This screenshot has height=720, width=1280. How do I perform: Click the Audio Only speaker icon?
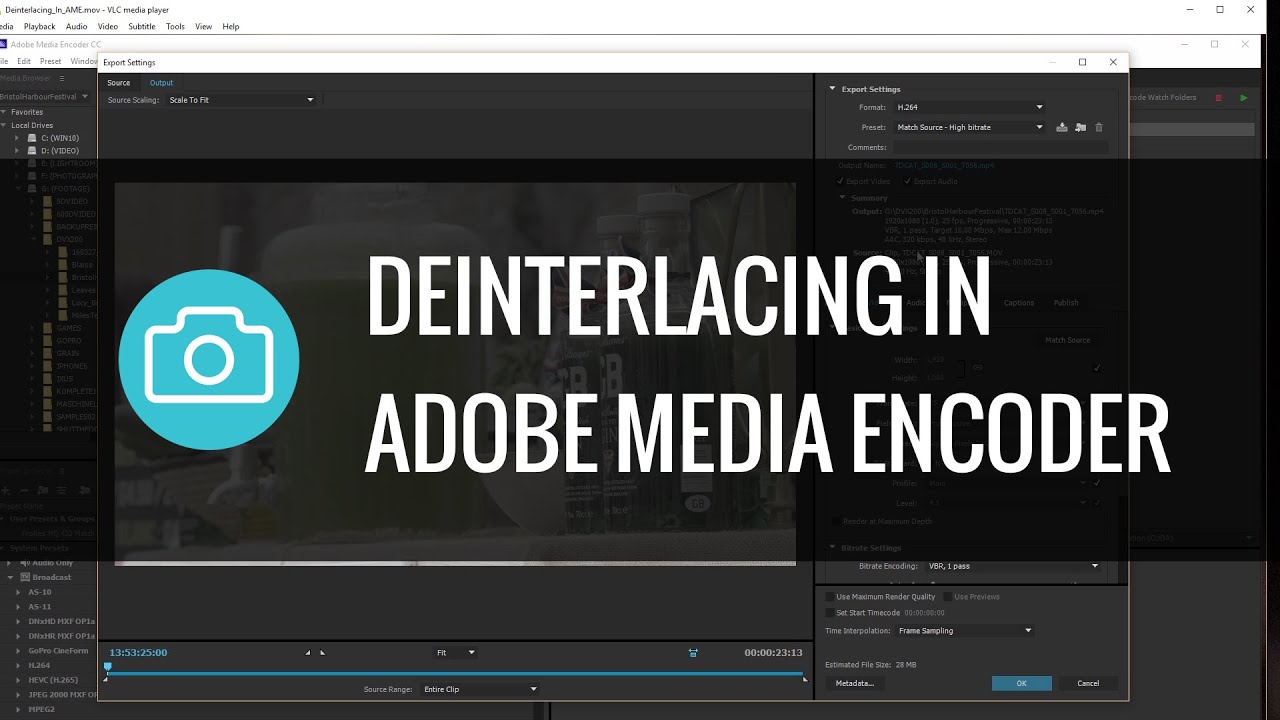pyautogui.click(x=23, y=563)
